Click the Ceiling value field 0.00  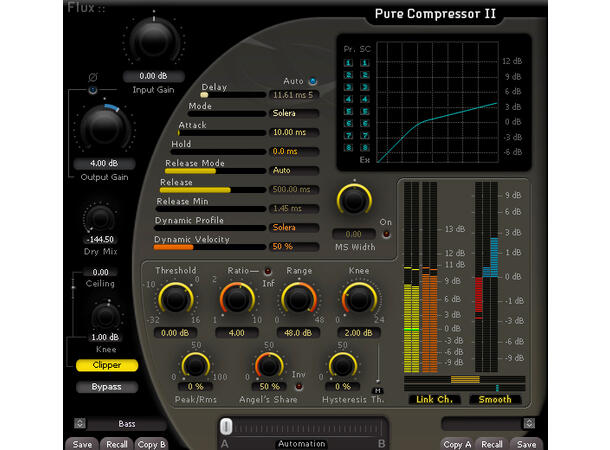(x=101, y=272)
